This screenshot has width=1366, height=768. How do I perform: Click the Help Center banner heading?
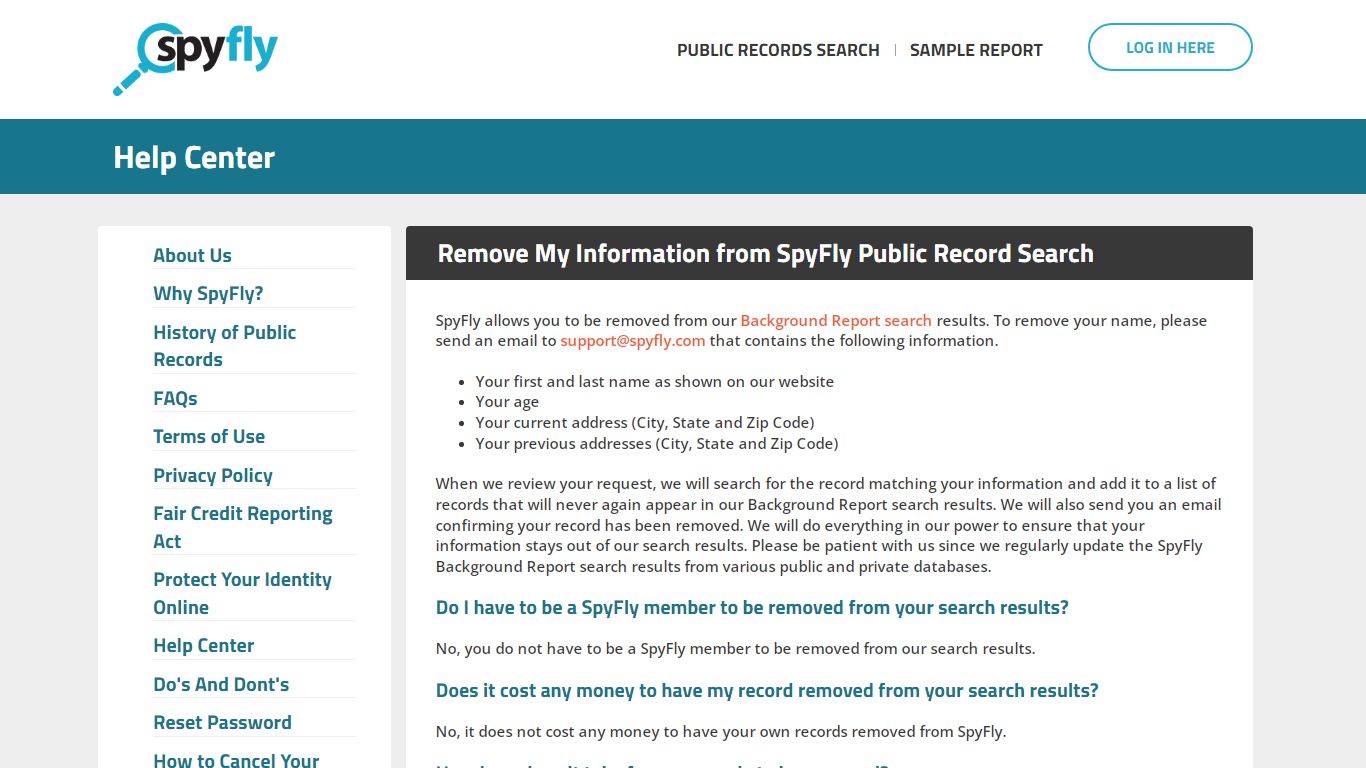click(194, 157)
